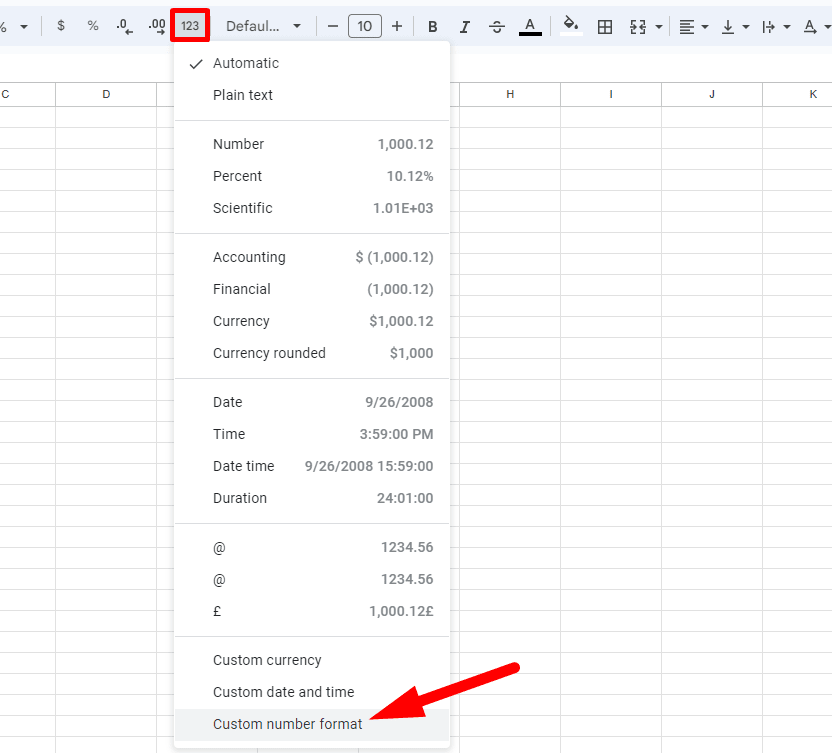Click the currency format icon in toolbar
The width and height of the screenshot is (832, 753).
point(61,26)
